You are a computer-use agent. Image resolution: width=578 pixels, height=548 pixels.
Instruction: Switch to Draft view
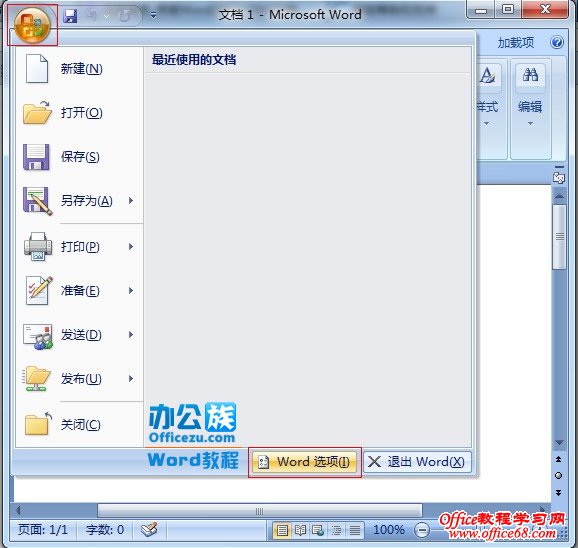[x=355, y=530]
